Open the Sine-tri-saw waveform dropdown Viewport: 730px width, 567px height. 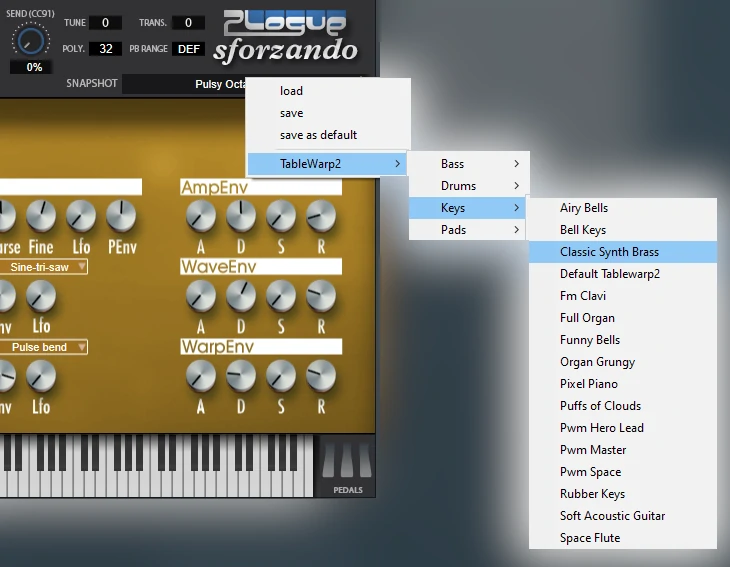pyautogui.click(x=44, y=267)
